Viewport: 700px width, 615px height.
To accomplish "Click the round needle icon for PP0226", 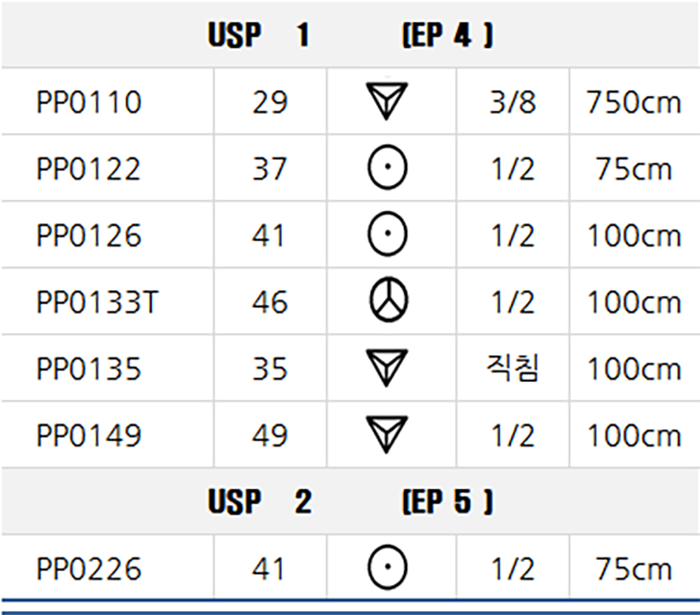I will tap(388, 567).
